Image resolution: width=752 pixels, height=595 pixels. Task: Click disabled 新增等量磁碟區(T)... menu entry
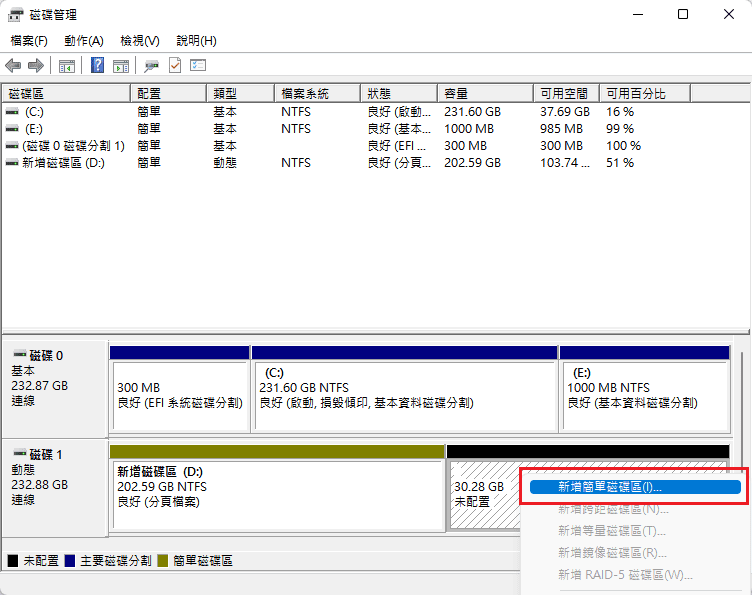(611, 531)
